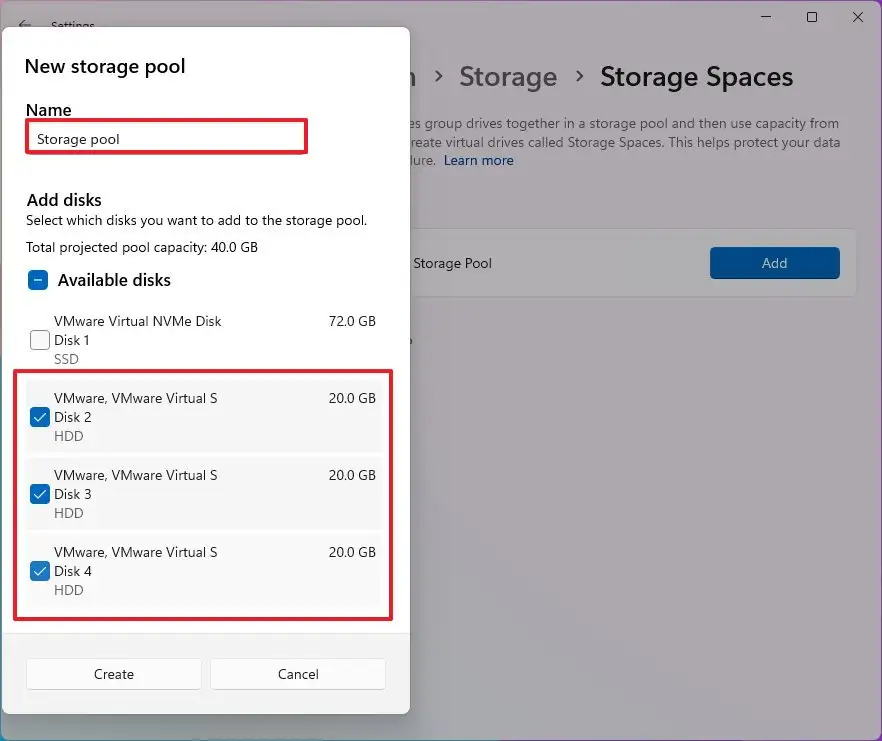Uncheck Disk 4 from the storage pool
882x741 pixels.
[x=39, y=570]
